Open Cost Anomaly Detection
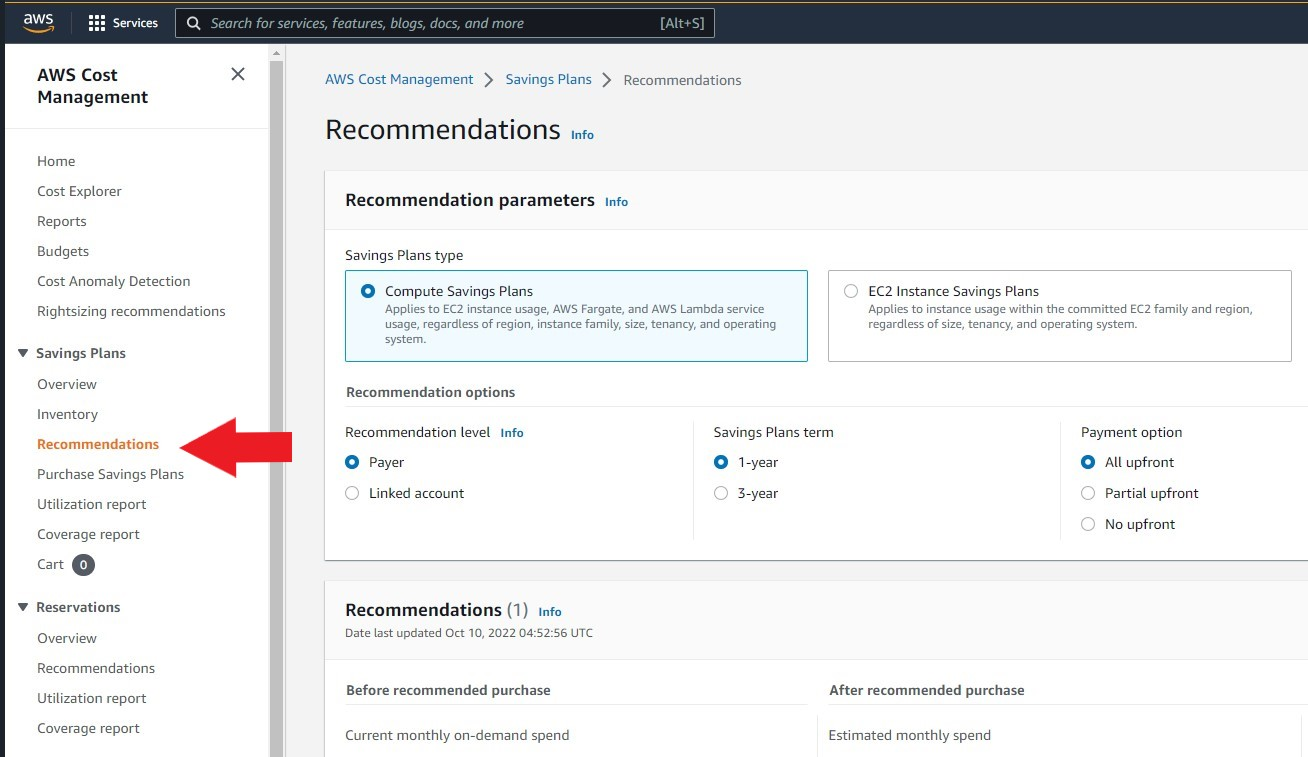Viewport: 1308px width, 757px height. click(114, 281)
